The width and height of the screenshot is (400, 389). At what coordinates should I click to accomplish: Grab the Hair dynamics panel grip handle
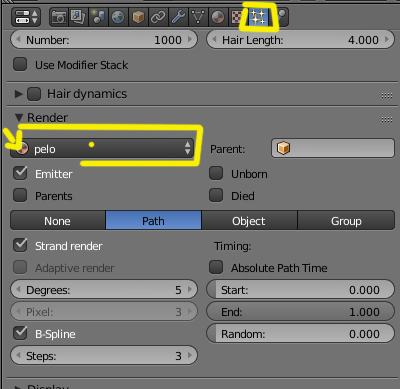(387, 95)
